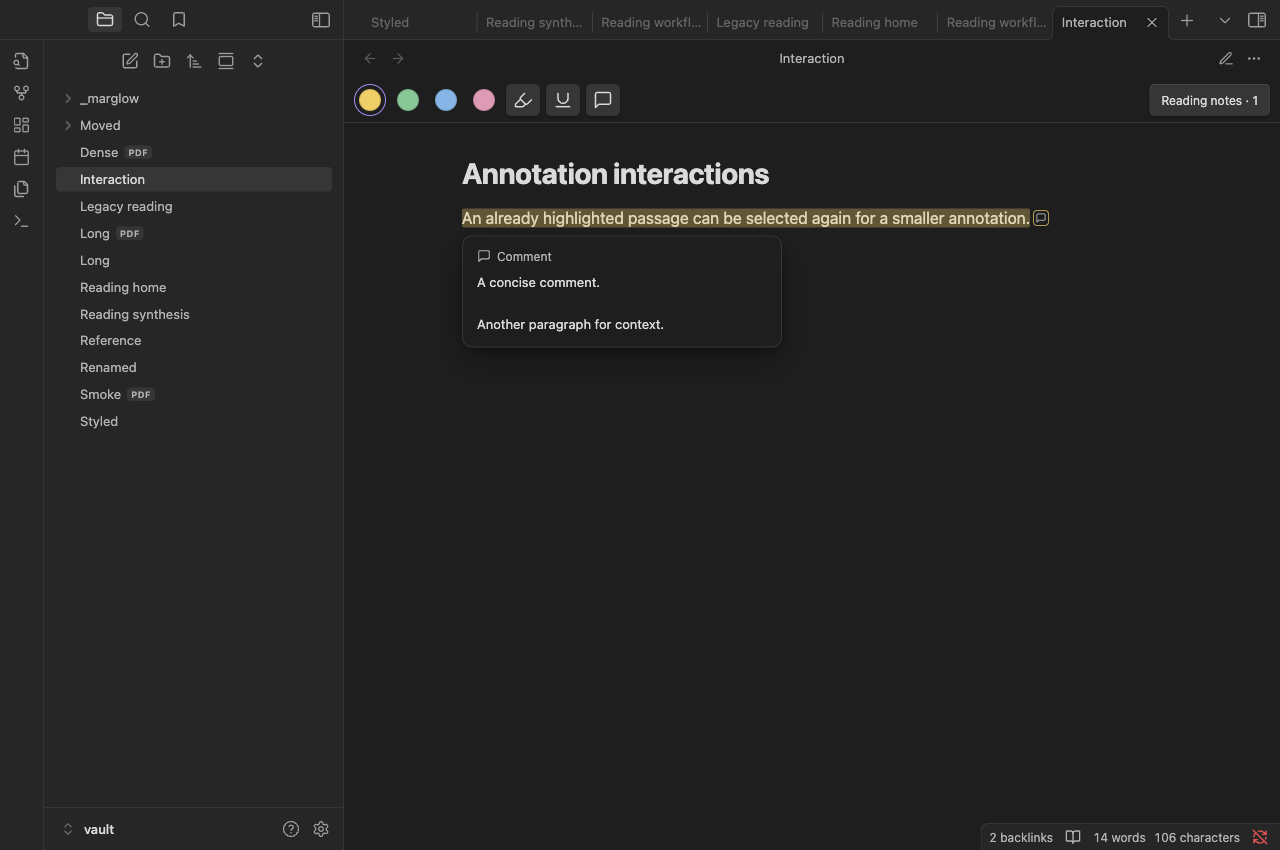
Task: Open quick switcher ribbon icon
Action: click(21, 61)
